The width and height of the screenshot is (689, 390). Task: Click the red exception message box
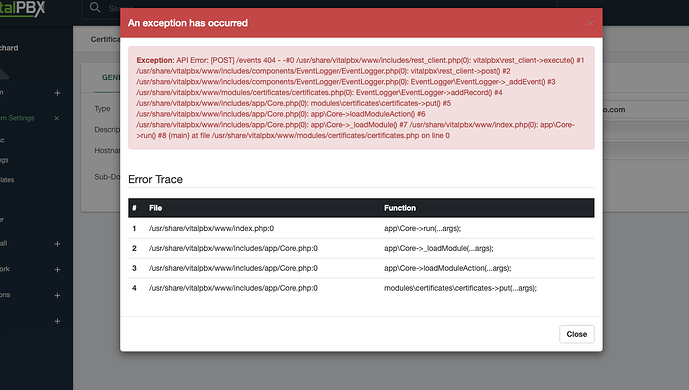[361, 98]
